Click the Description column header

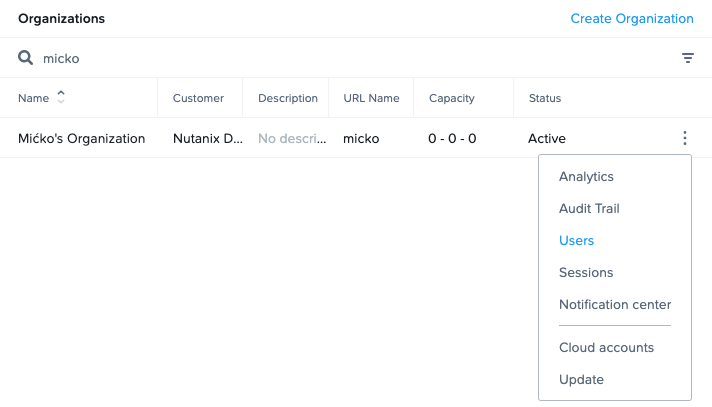(x=287, y=98)
